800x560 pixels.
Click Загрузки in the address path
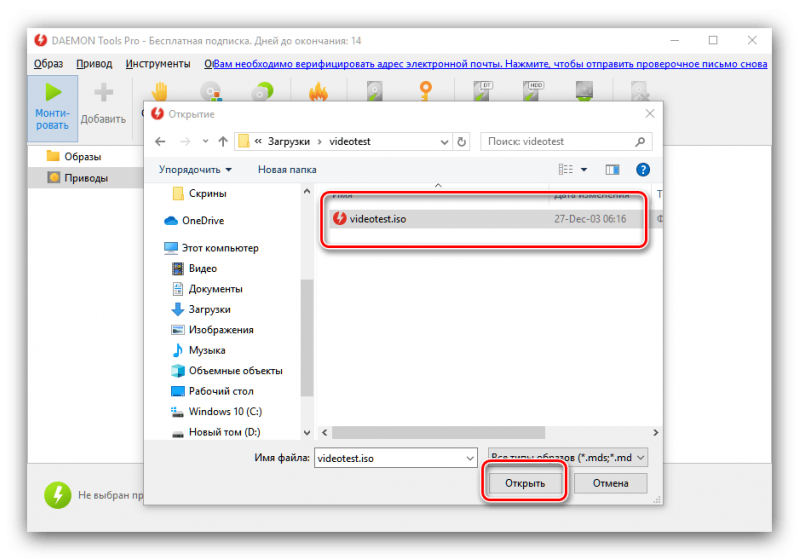click(289, 141)
